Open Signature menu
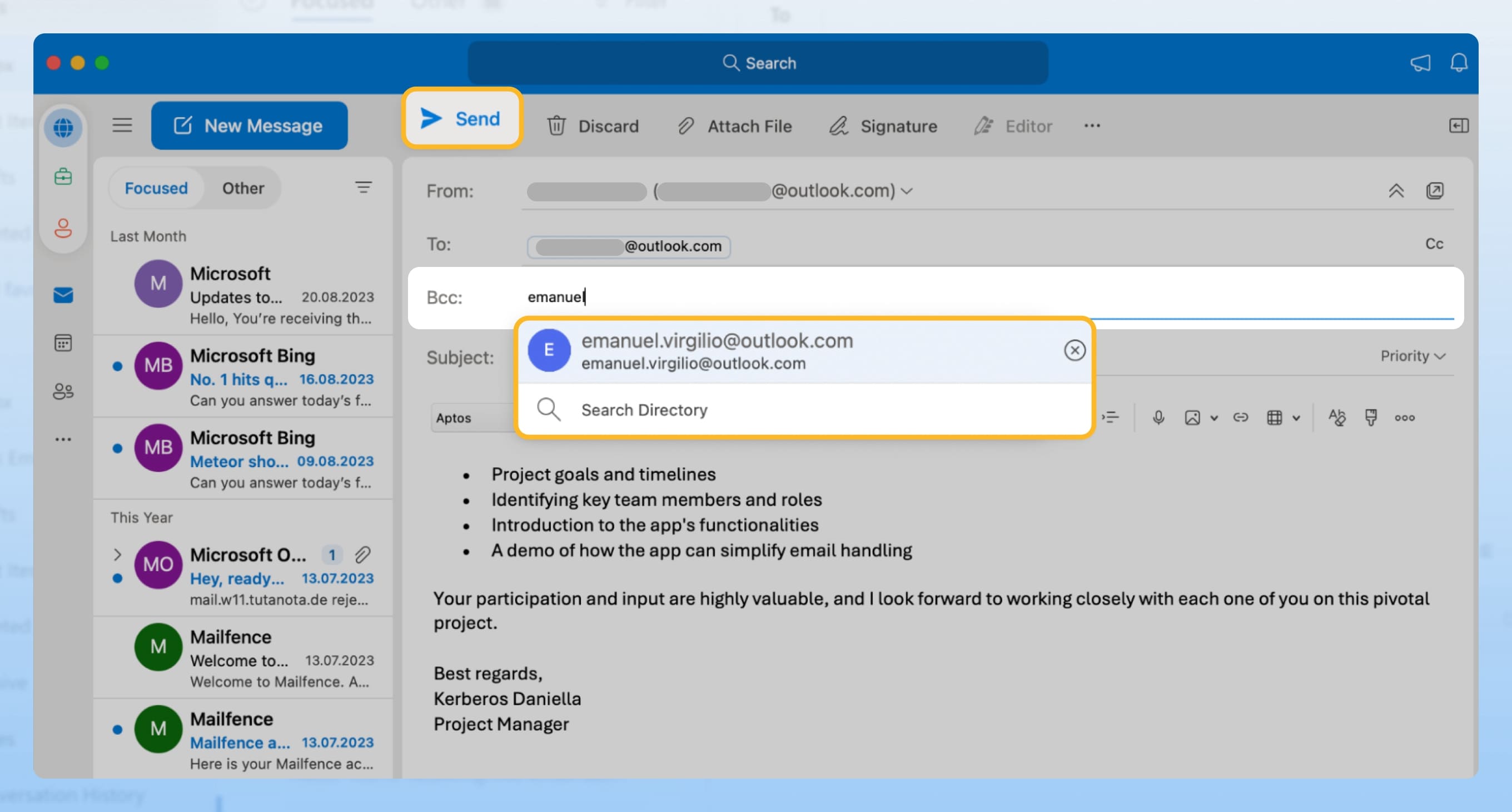 point(883,125)
